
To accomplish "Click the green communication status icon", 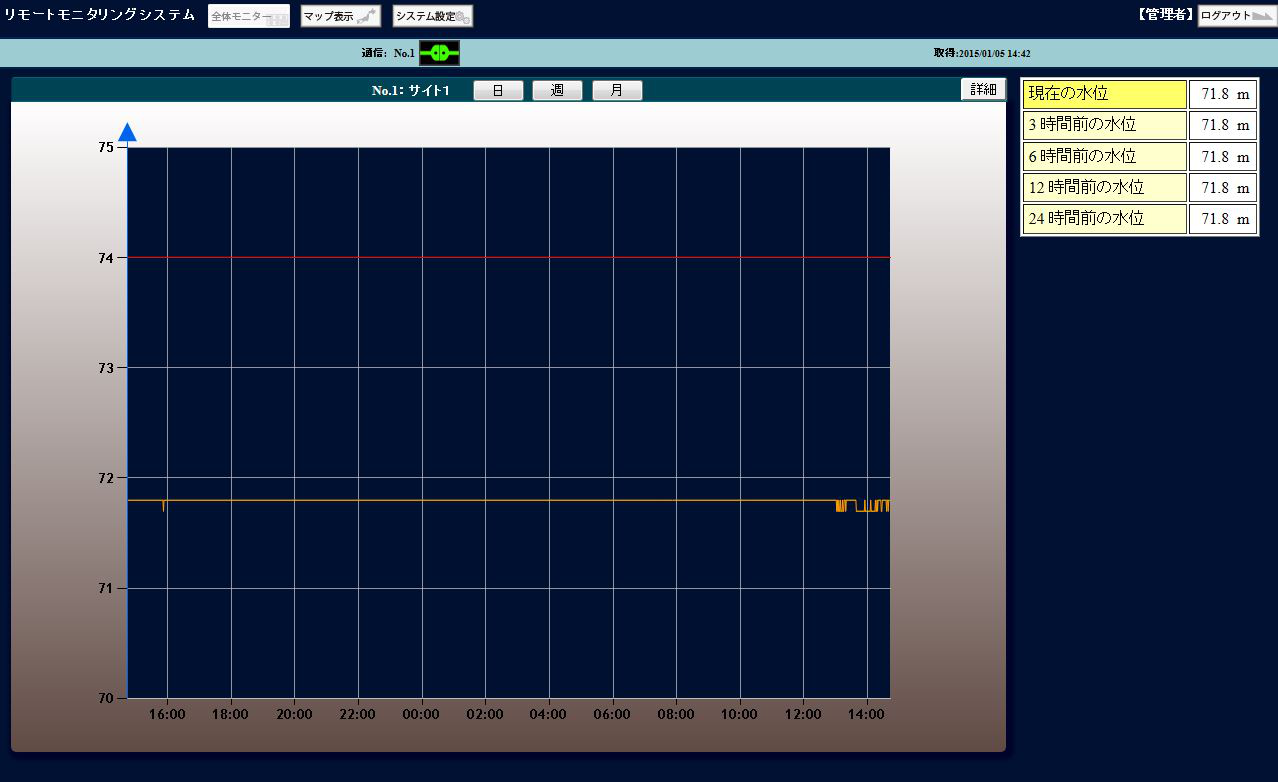I will 439,53.
